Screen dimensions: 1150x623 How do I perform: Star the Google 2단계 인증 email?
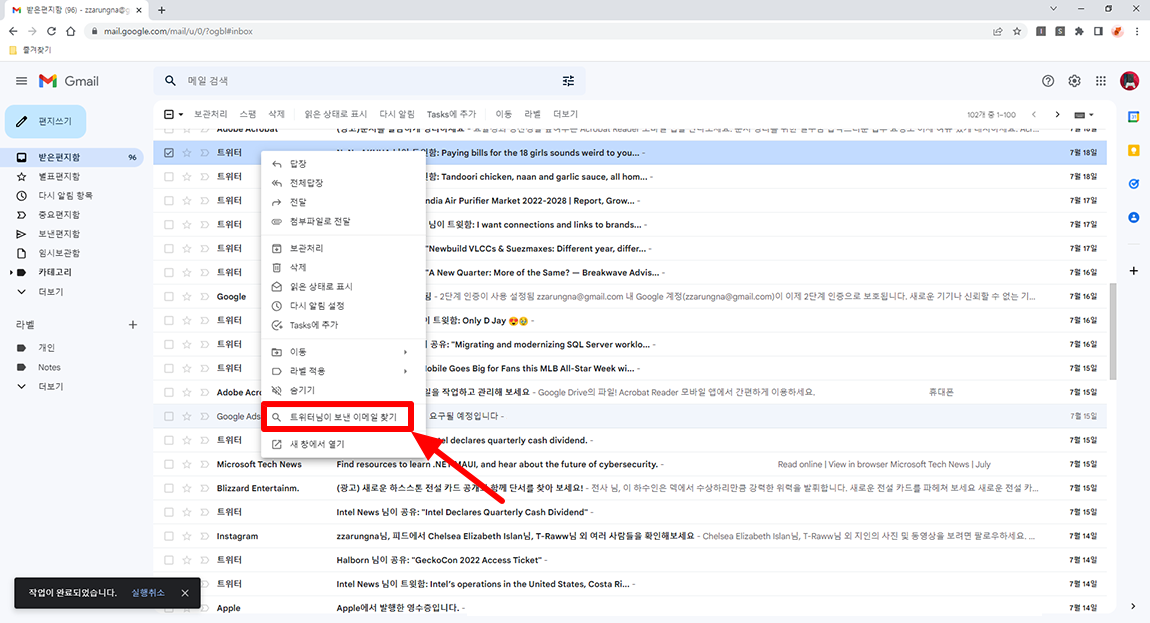click(186, 296)
